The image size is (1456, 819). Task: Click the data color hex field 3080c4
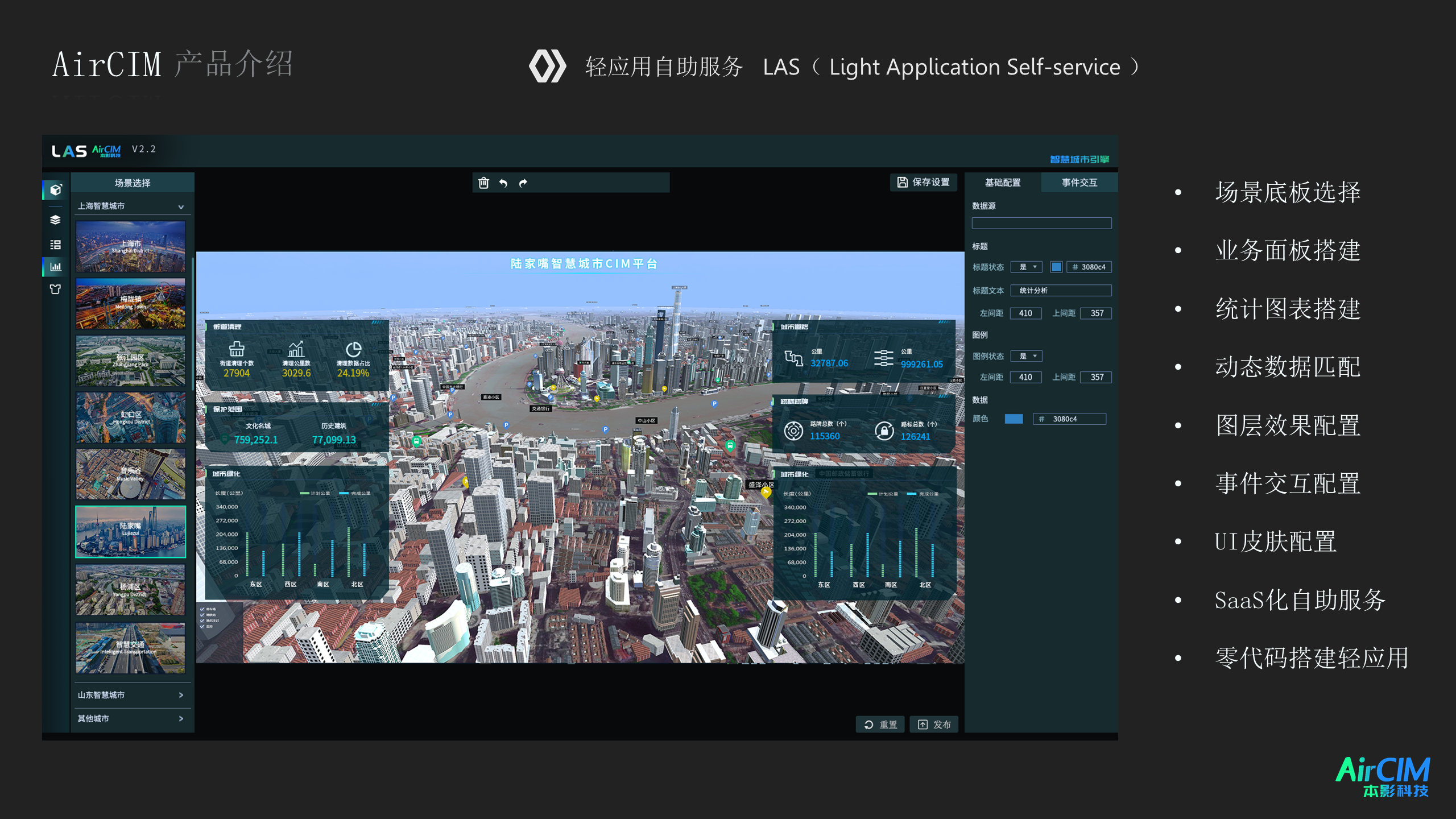(x=1069, y=419)
